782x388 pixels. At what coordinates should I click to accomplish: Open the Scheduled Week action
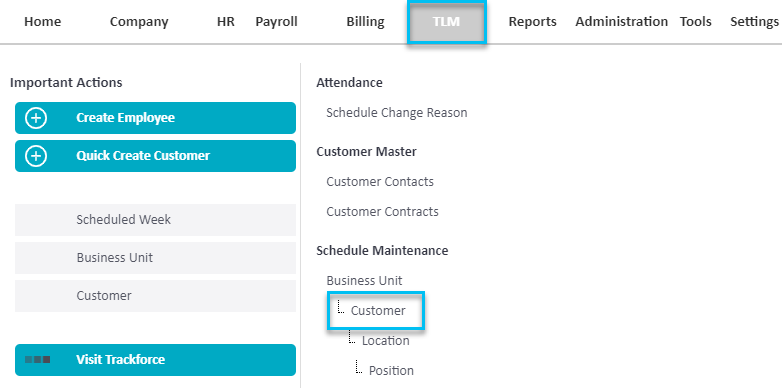[x=155, y=220]
